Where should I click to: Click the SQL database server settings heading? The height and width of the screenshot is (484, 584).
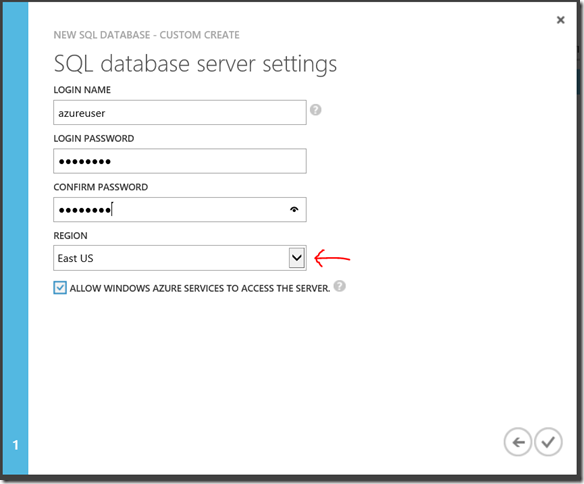pos(195,64)
